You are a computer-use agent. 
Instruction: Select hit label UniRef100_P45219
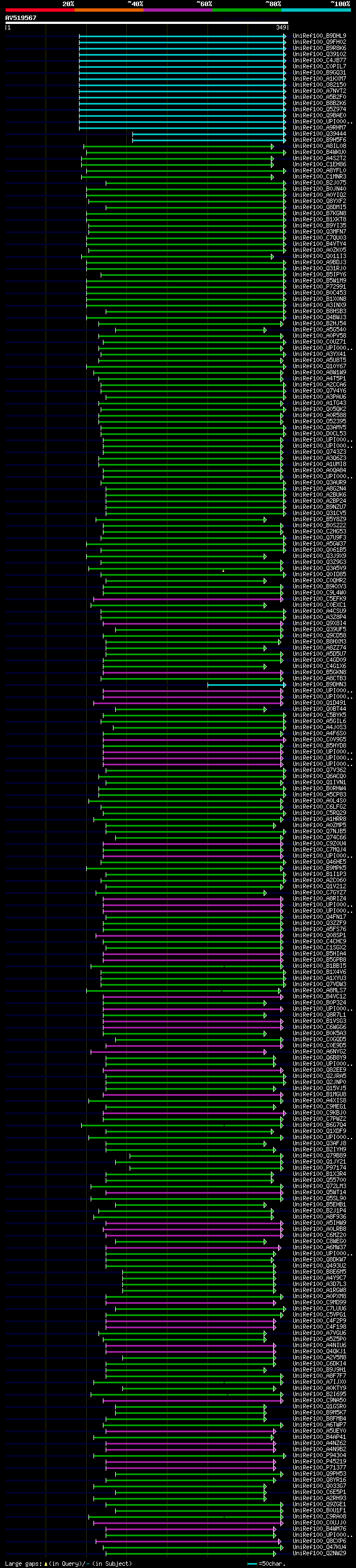(319, 1461)
